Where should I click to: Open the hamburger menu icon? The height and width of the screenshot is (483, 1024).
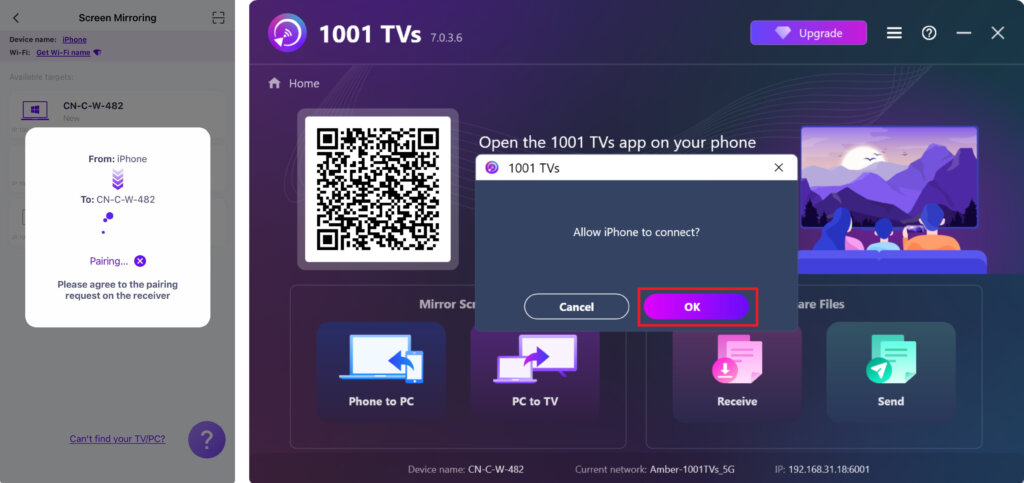click(894, 33)
